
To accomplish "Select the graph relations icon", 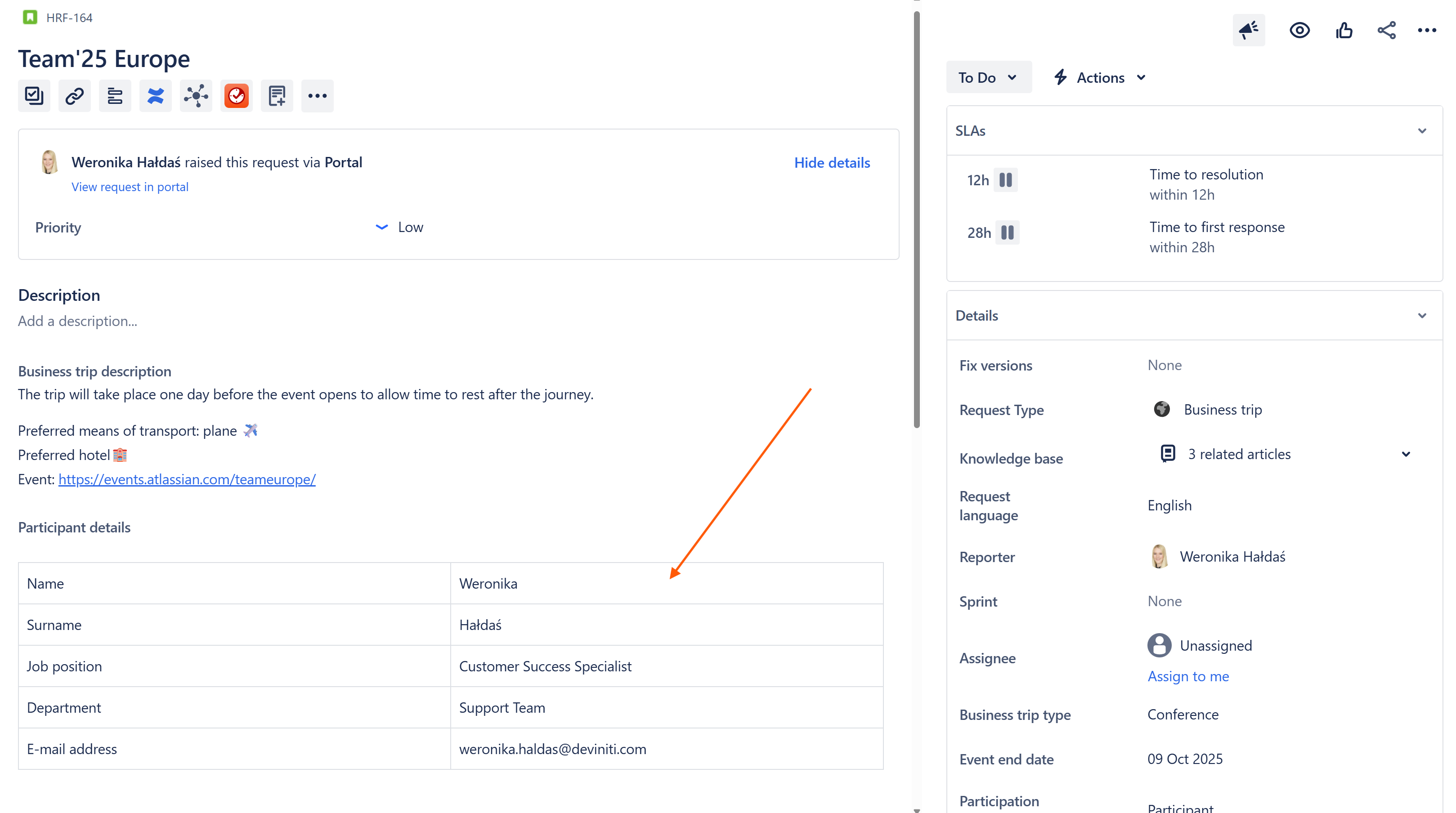I will (x=196, y=95).
